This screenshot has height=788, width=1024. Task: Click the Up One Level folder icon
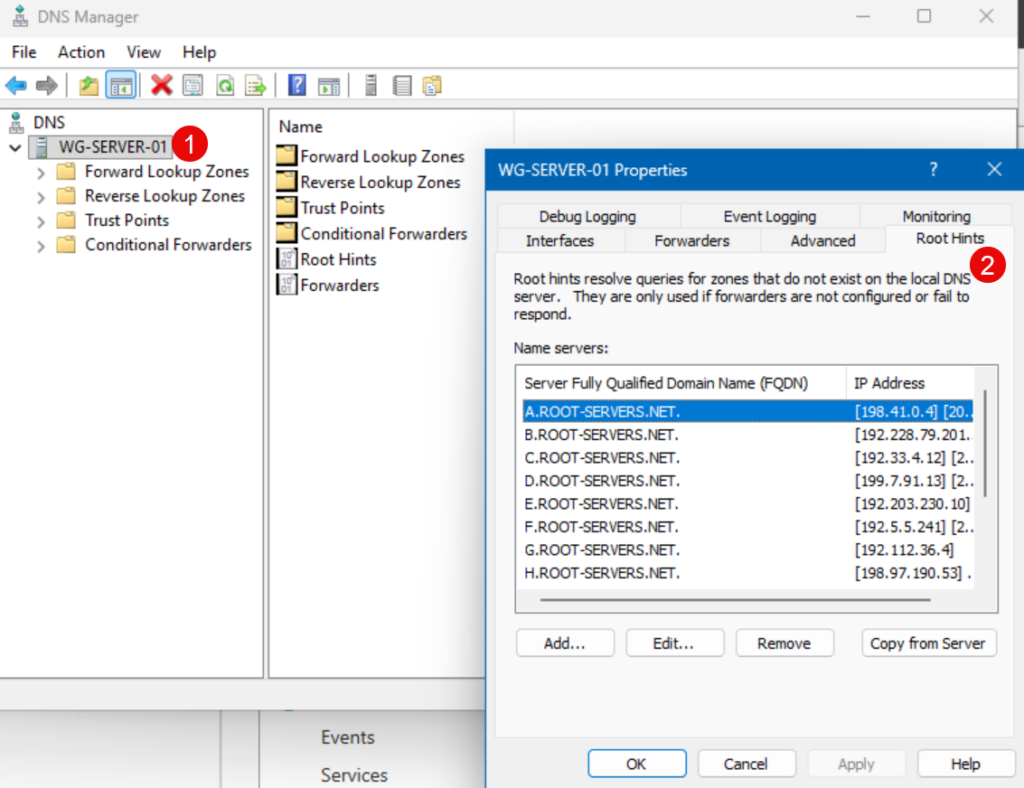tap(89, 86)
